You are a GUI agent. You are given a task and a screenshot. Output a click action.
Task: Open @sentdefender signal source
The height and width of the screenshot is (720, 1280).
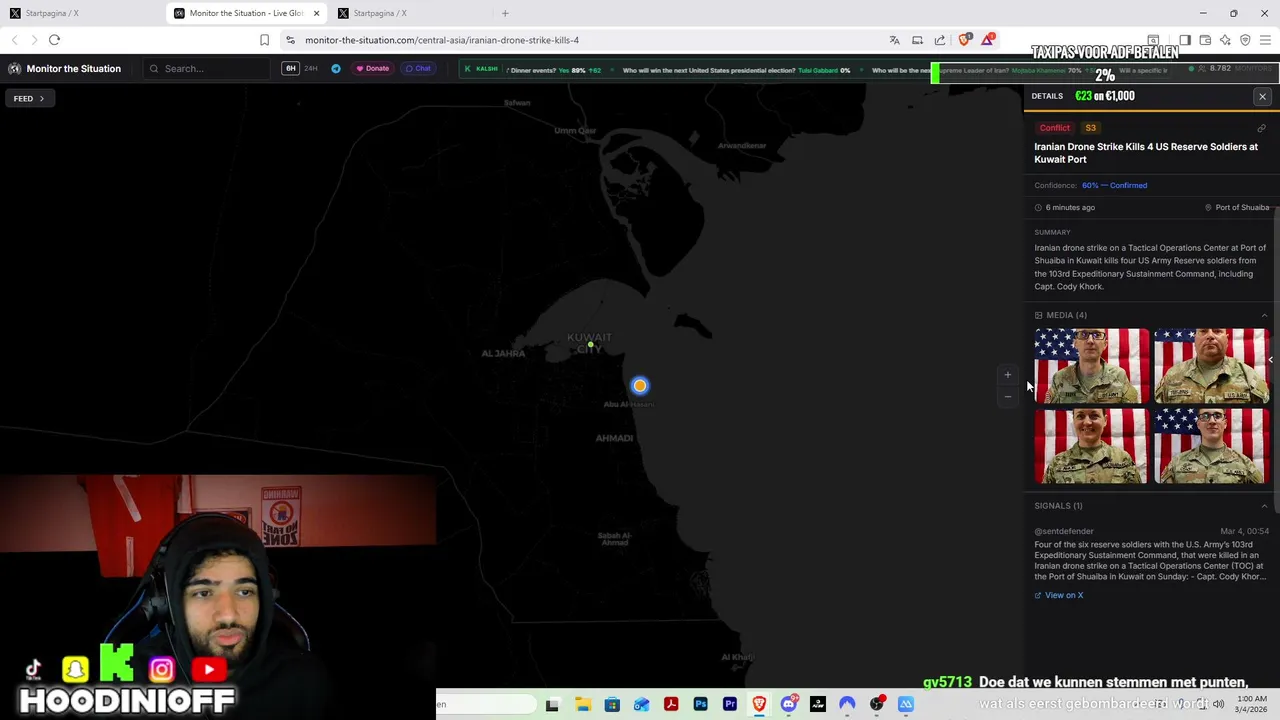coord(1064,531)
